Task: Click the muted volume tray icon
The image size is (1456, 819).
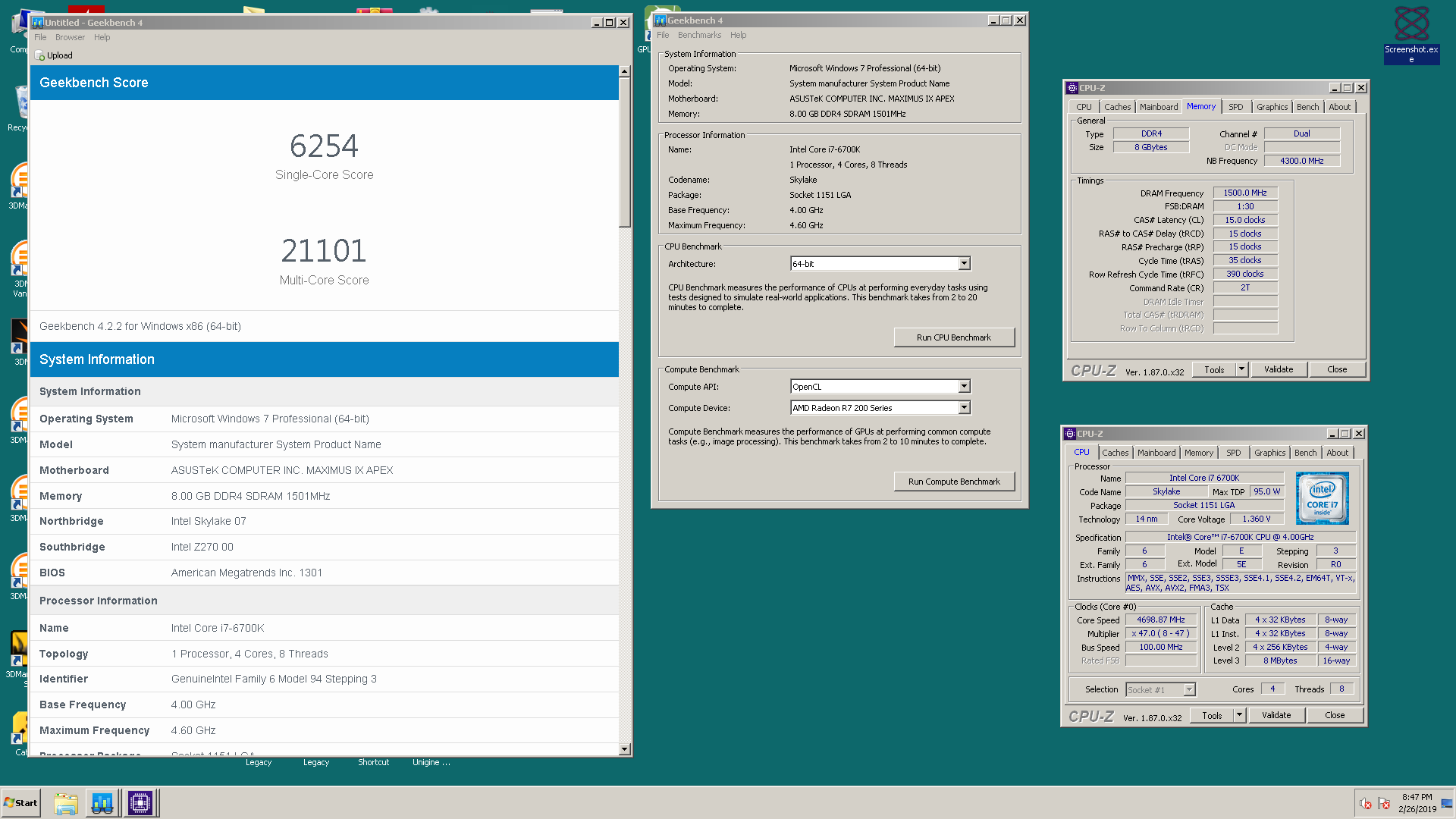Action: point(1365,804)
